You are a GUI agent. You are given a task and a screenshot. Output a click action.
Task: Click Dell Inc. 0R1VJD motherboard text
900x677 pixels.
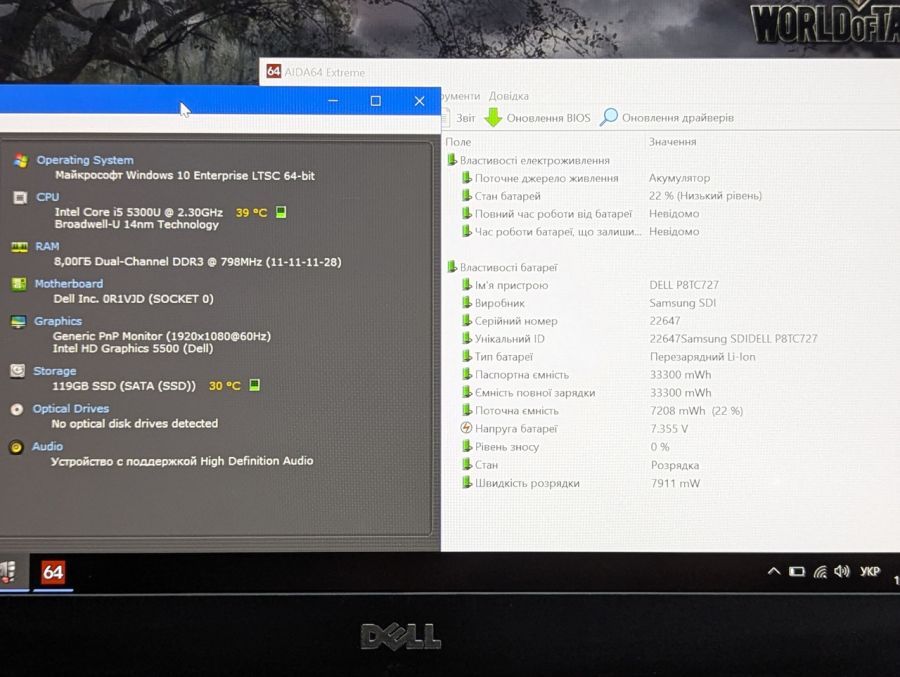133,299
